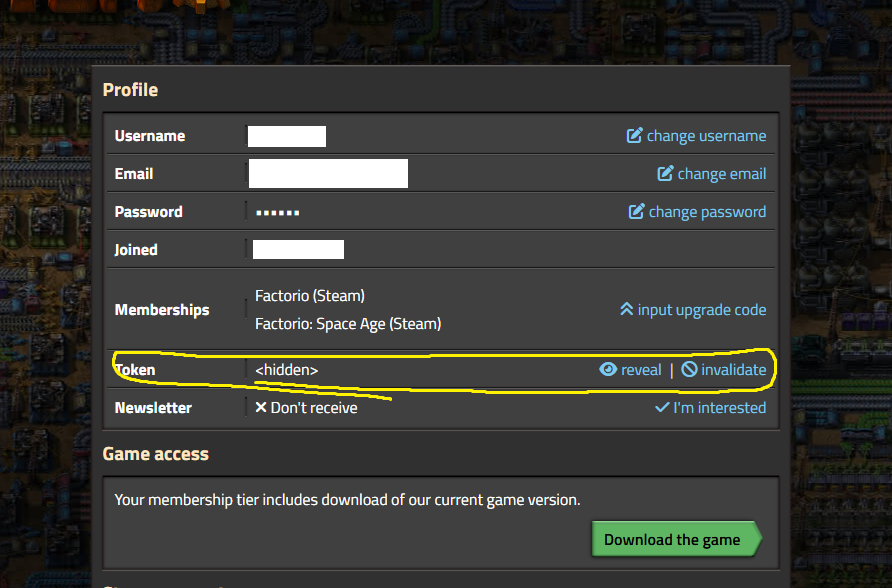Click the change username link

click(x=706, y=136)
